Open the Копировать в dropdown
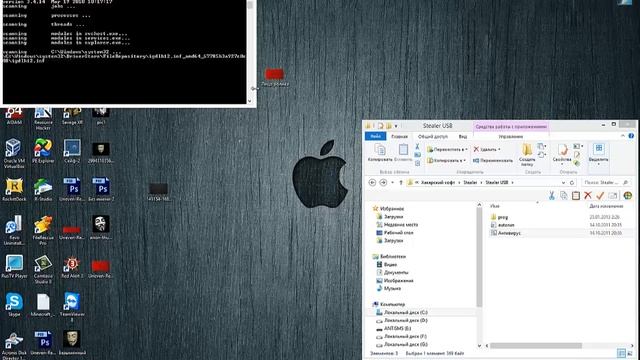 pyautogui.click(x=447, y=160)
